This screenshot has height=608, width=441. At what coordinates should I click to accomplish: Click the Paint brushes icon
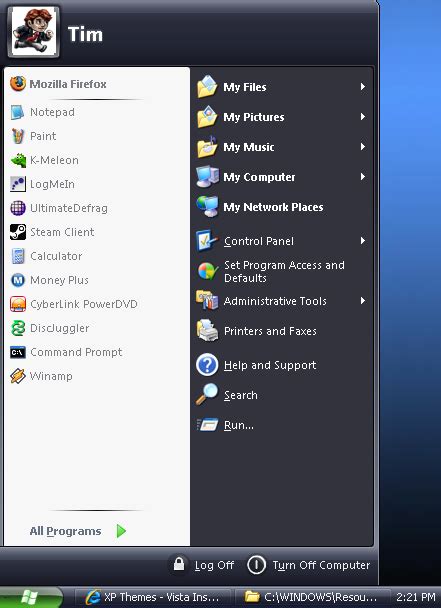(17, 136)
